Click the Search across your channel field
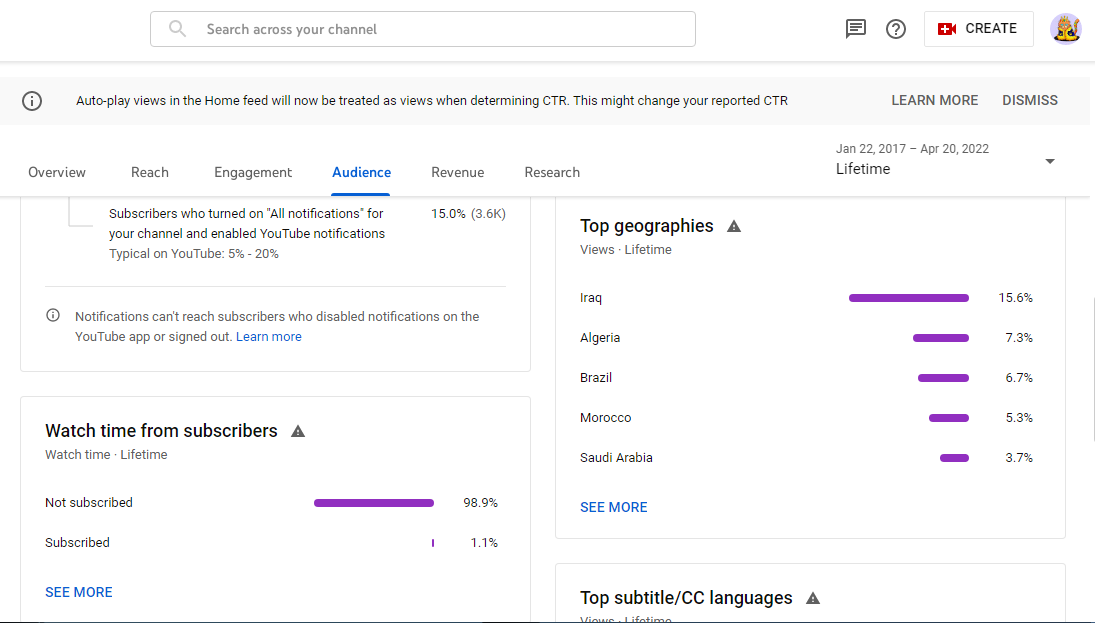The image size is (1095, 623). [x=422, y=29]
